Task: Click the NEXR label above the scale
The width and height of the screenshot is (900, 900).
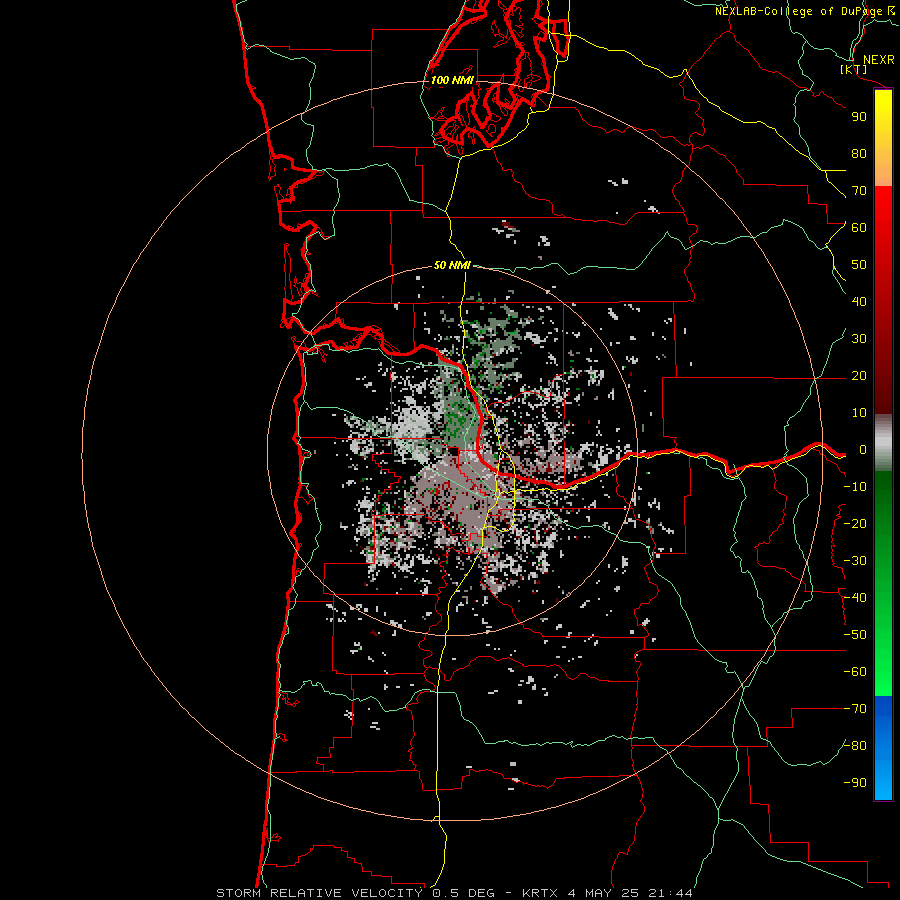Action: point(879,60)
